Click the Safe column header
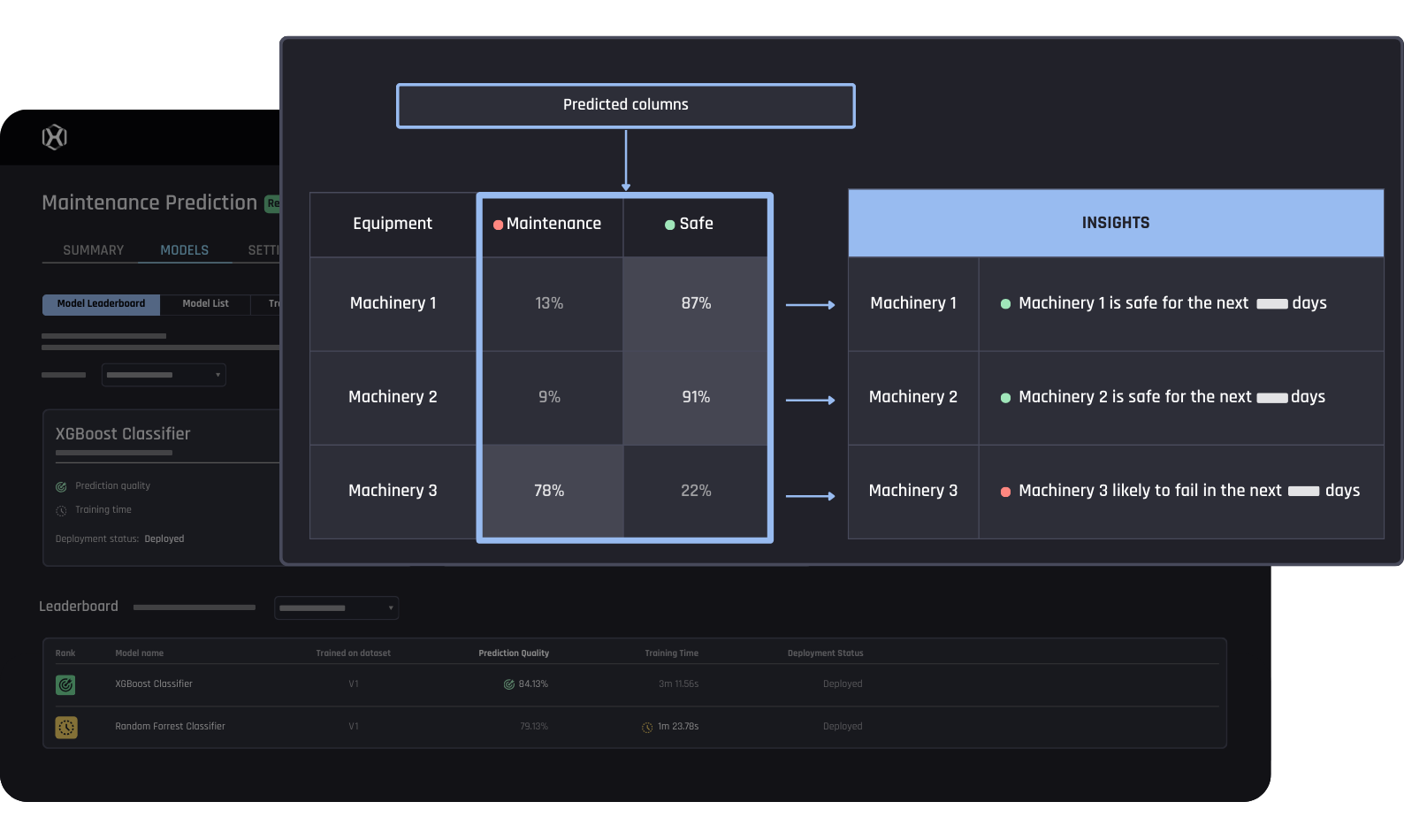This screenshot has width=1404, height=840. tap(696, 224)
